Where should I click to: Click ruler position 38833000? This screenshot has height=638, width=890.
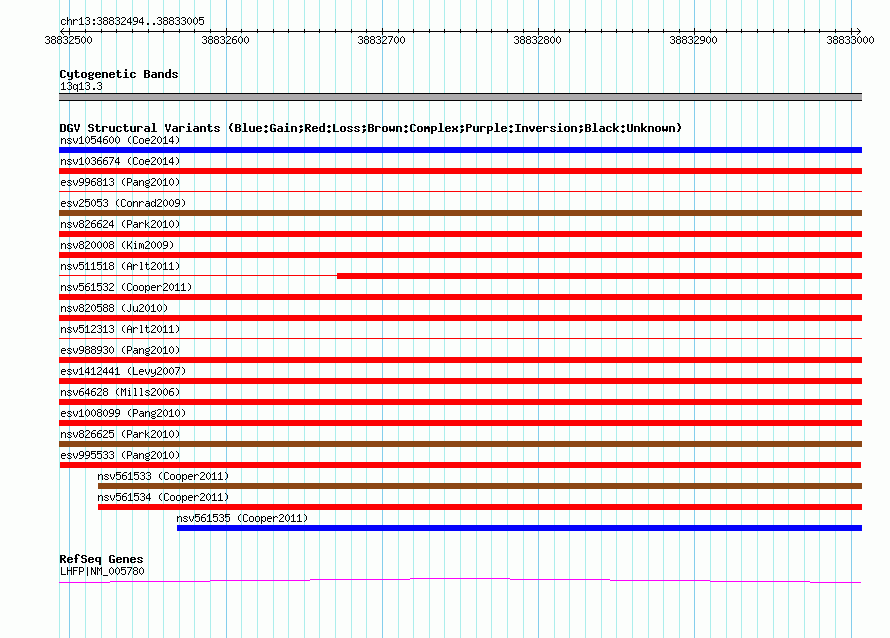850,40
